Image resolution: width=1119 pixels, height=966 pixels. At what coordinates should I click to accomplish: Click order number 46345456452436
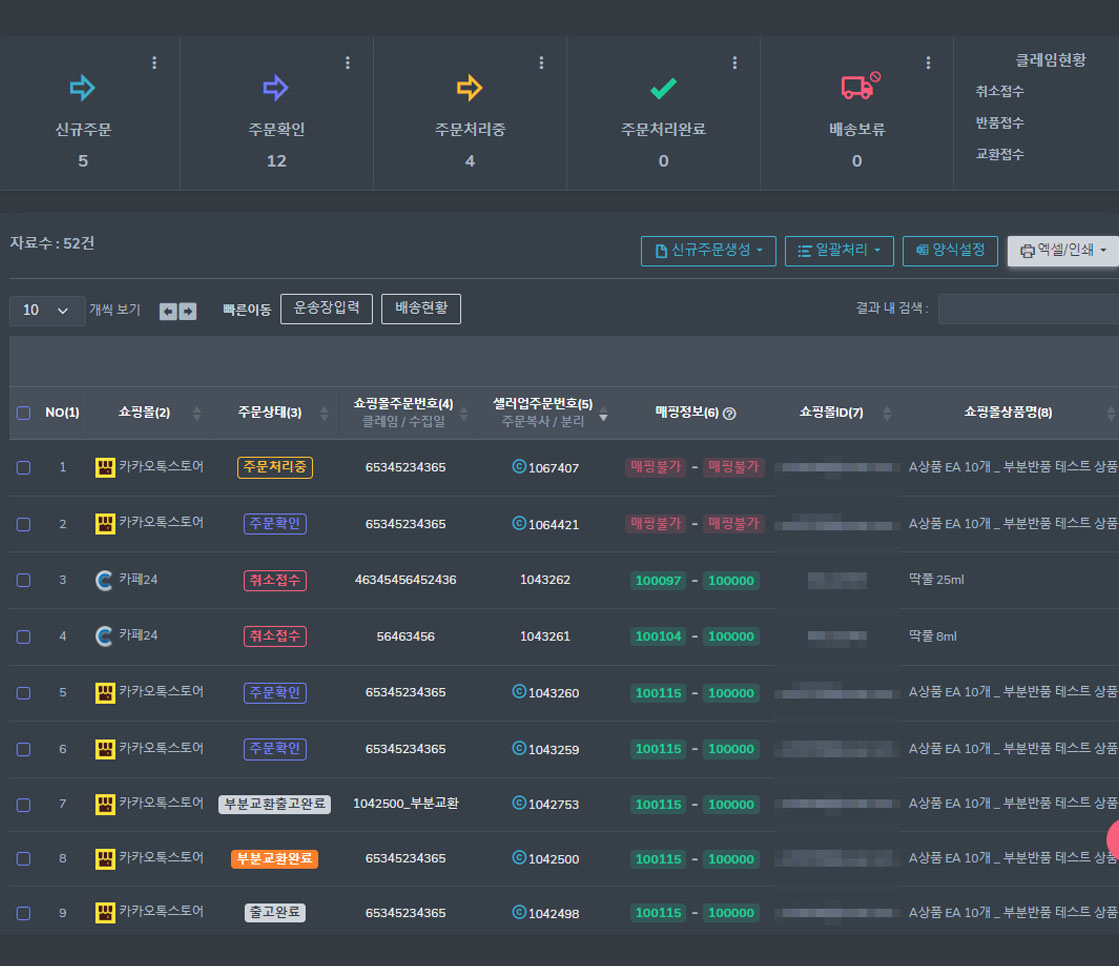[405, 580]
